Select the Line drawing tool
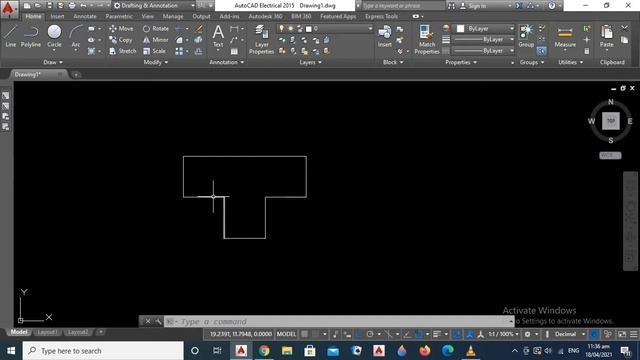Screen dimensions: 640x360 click(x=11, y=36)
